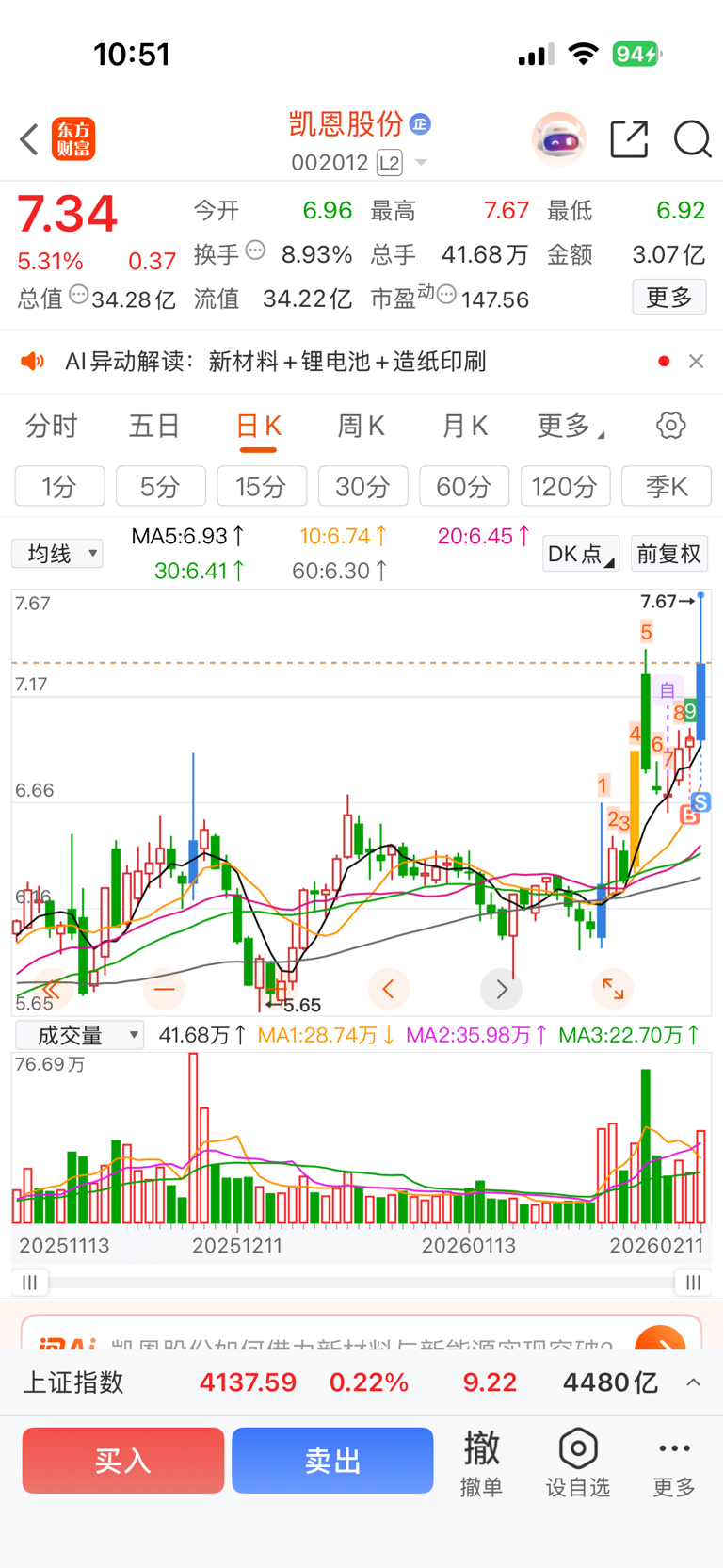The image size is (724, 1568).
Task: Tap the 设自选 watchlist icon
Action: (578, 1463)
